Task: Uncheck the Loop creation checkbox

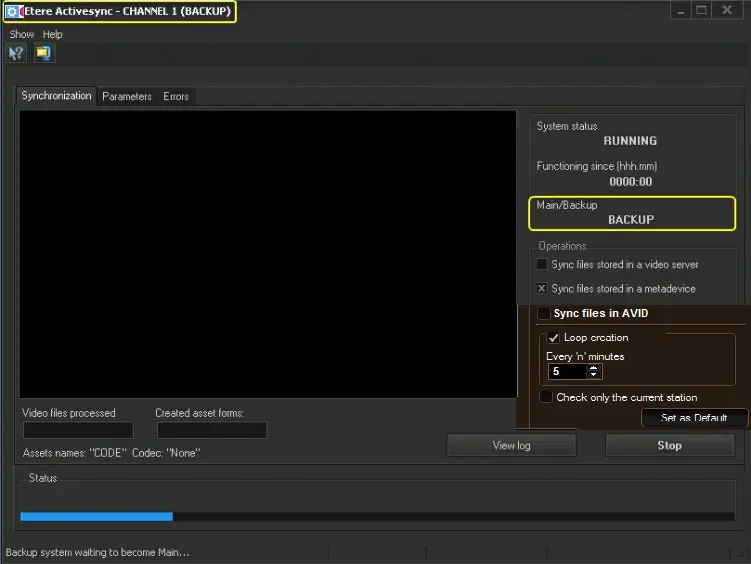Action: 553,338
